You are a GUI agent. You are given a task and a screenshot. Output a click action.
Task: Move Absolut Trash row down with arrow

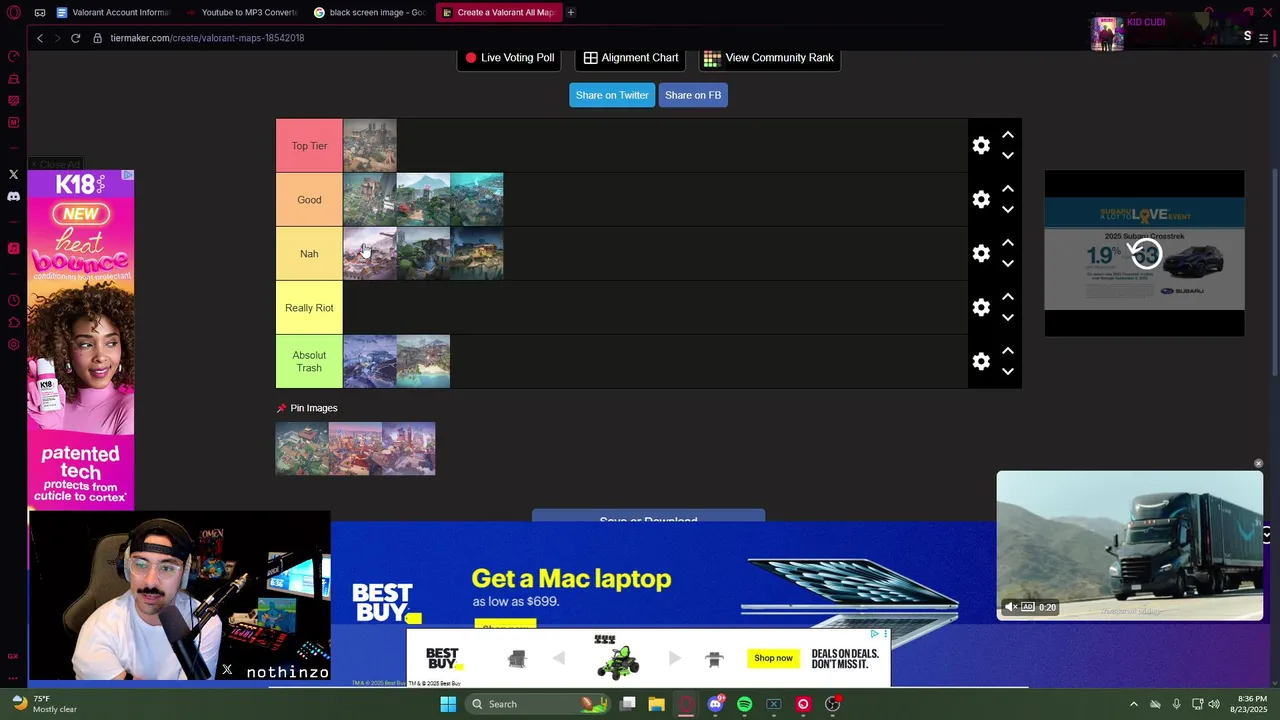1008,372
